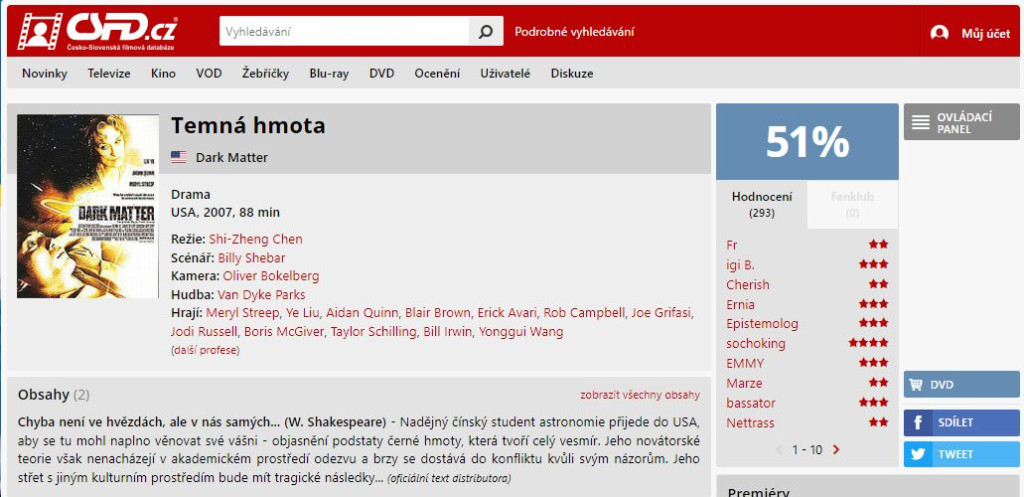Select the Hodnocení tab
This screenshot has height=497, width=1024.
click(761, 204)
